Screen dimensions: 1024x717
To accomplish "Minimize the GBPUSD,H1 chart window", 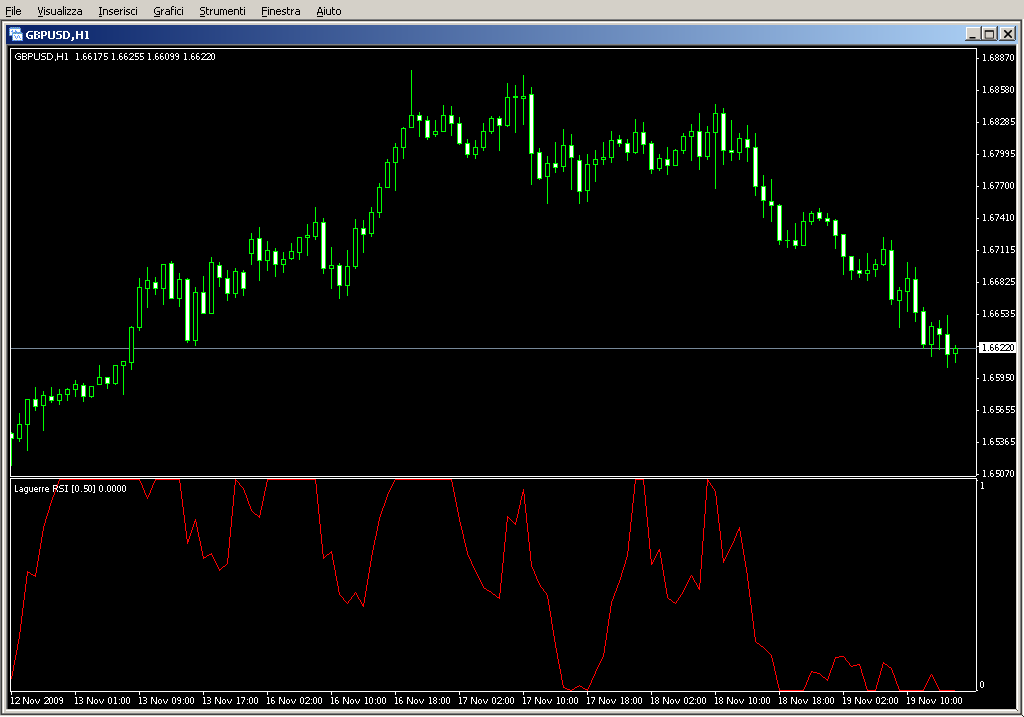I will click(x=972, y=34).
